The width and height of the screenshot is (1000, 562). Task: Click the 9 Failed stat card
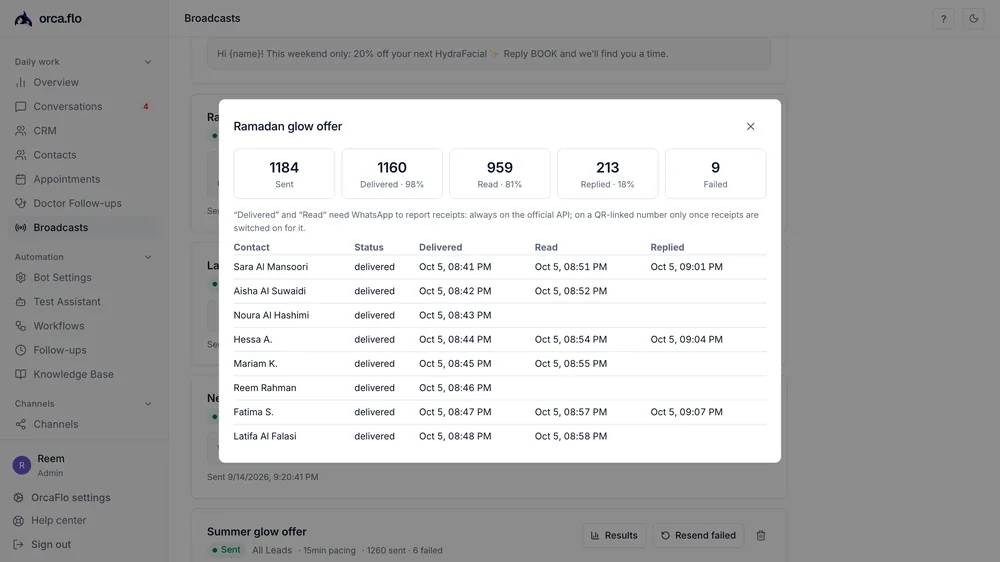click(715, 174)
